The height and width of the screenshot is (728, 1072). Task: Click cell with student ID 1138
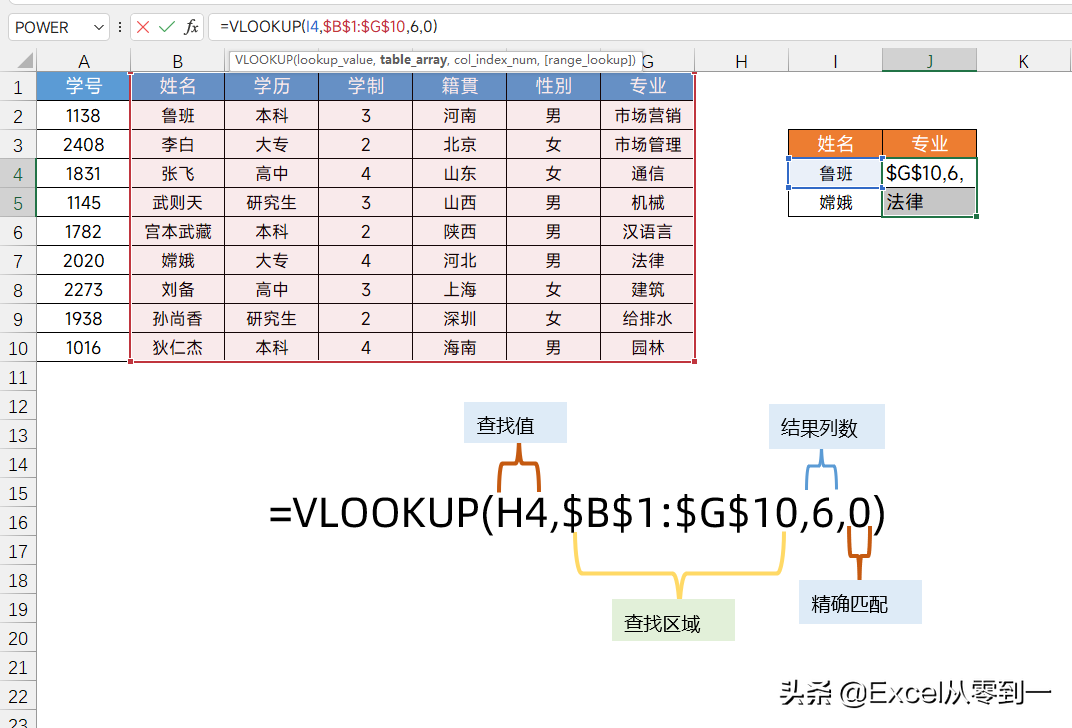coord(83,116)
